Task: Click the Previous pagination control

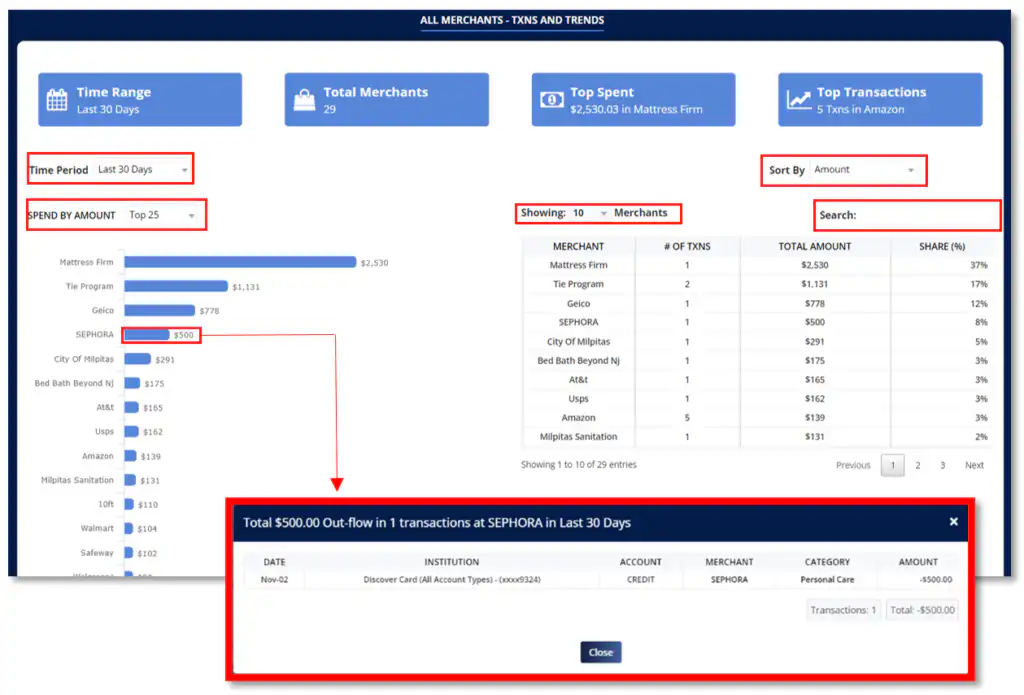Action: (x=853, y=465)
